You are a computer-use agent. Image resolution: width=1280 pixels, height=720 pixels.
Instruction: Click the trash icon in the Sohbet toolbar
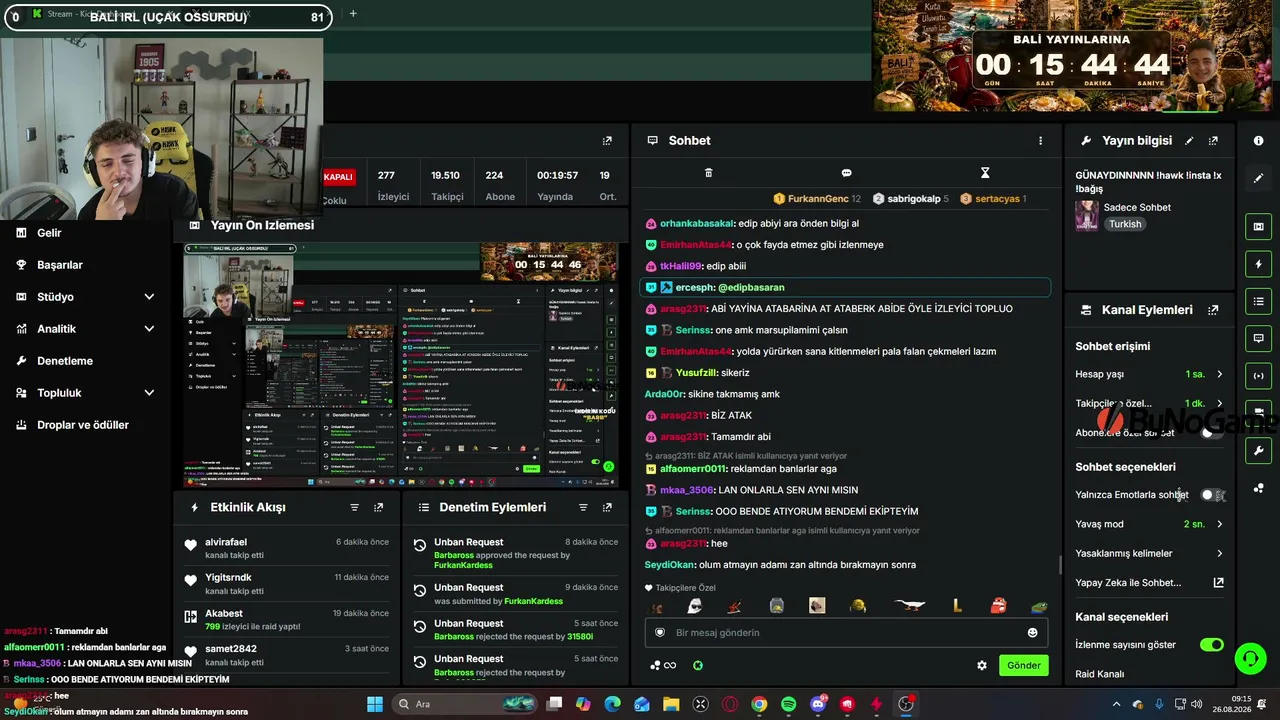tap(708, 173)
